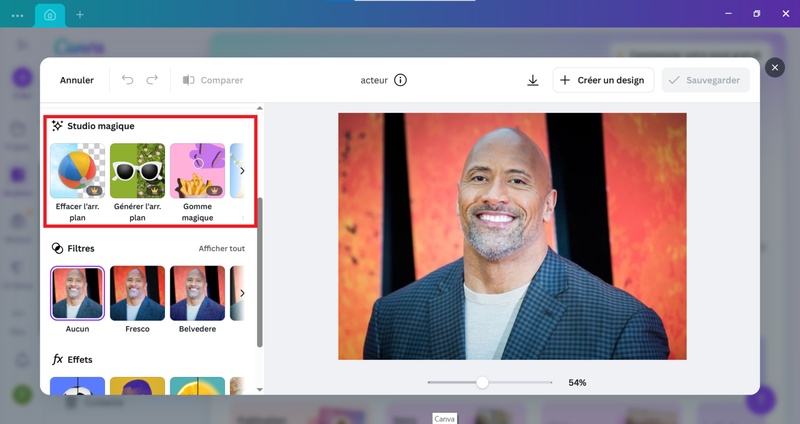The width and height of the screenshot is (800, 424).
Task: Select Générer l'arr. plan sunglasses thumbnail
Action: pos(137,170)
